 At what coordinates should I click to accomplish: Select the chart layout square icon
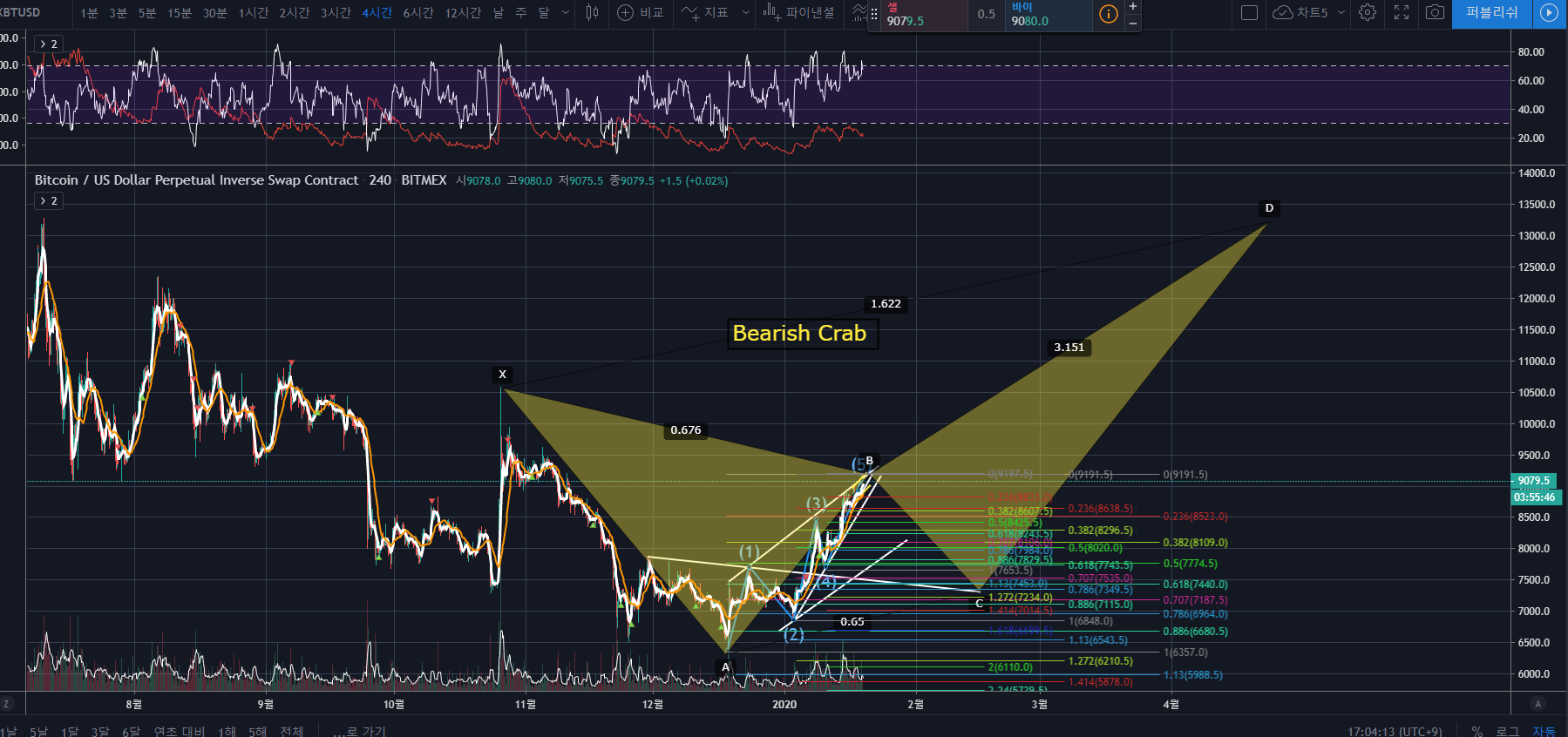point(1249,13)
